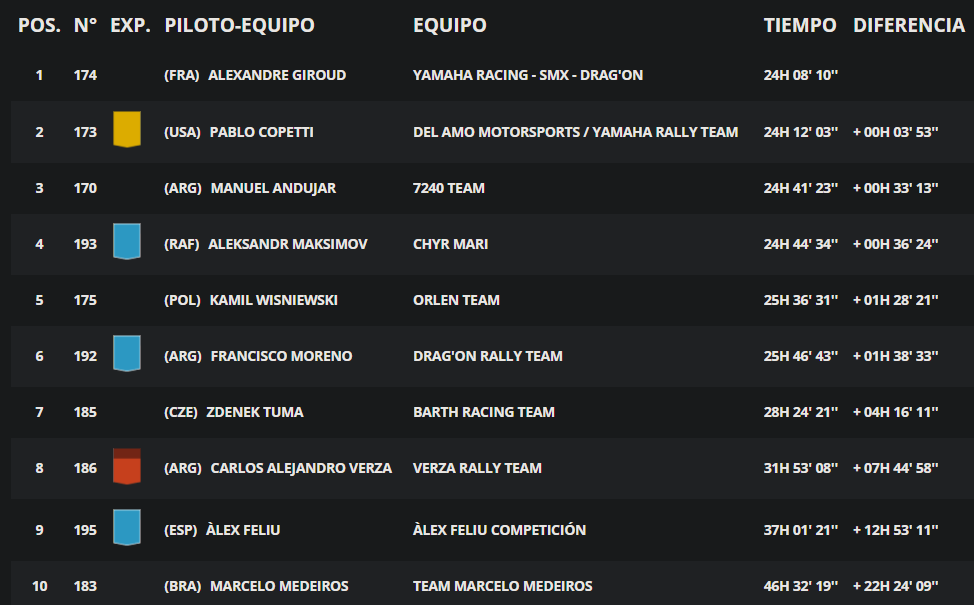
Task: Open rider Alexandre Giroud's entry
Action: click(277, 75)
